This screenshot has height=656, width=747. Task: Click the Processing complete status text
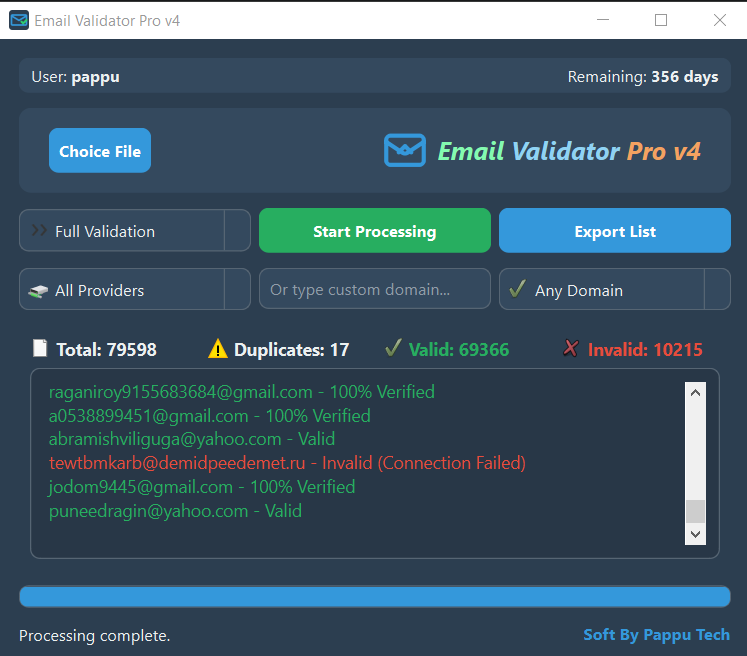[x=94, y=636]
